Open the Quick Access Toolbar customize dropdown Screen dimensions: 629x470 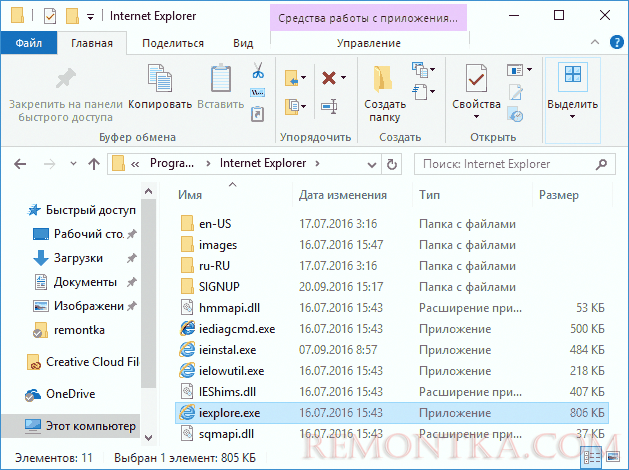pyautogui.click(x=91, y=17)
